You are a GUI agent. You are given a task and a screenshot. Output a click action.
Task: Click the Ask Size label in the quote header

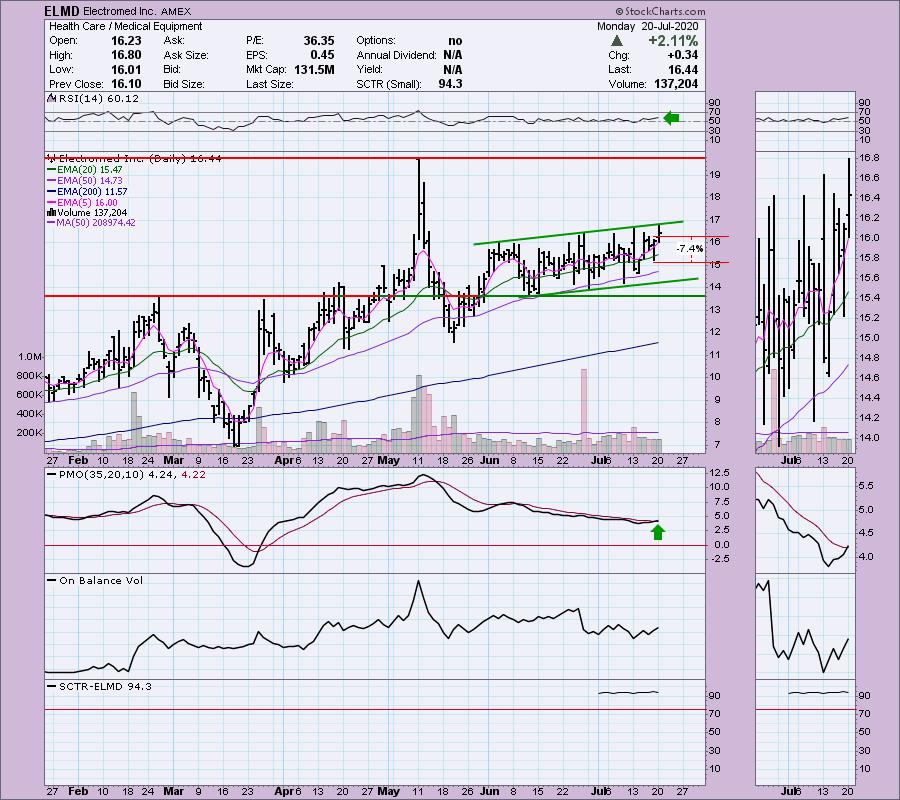186,55
